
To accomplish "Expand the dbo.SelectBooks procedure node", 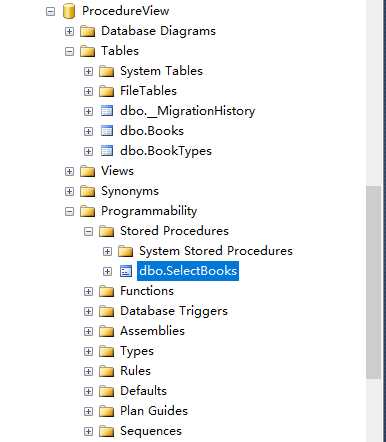I will pos(107,271).
